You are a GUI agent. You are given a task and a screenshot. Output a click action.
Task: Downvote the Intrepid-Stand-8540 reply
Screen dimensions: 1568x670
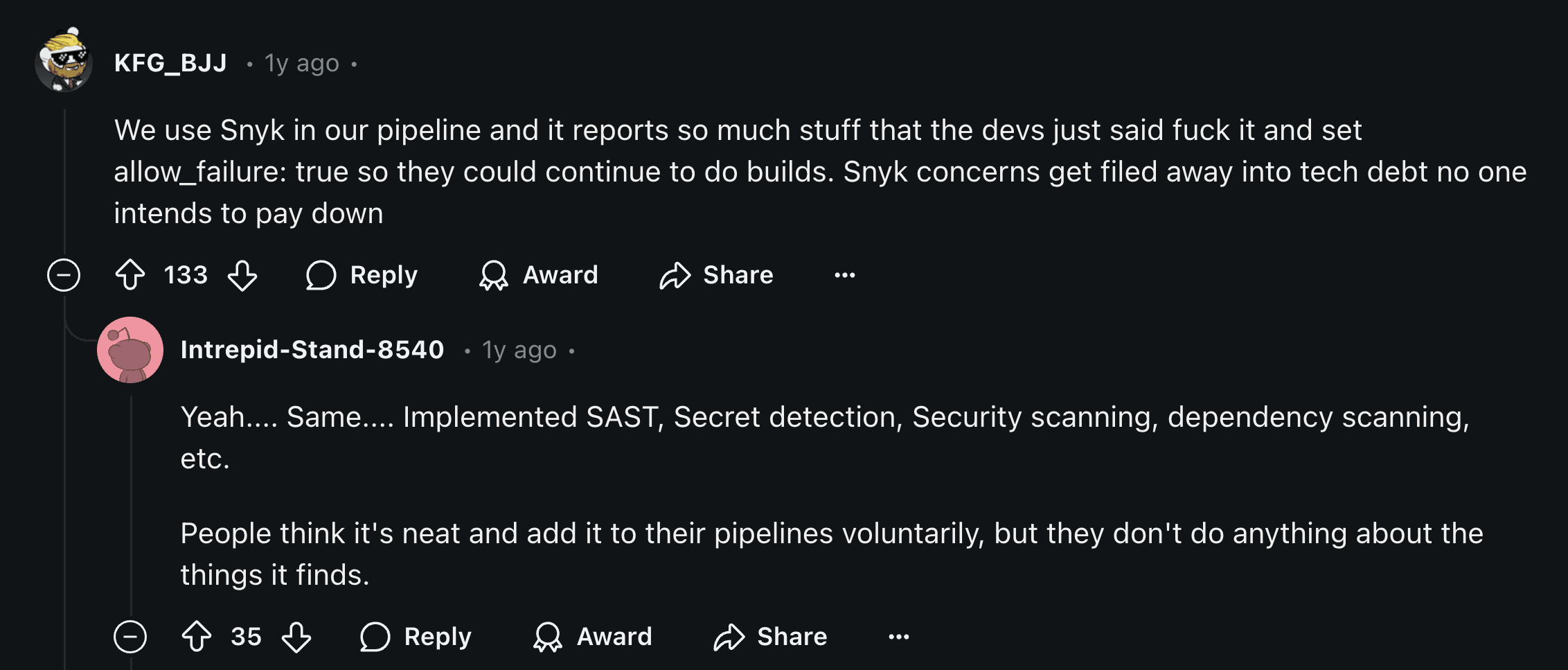296,637
